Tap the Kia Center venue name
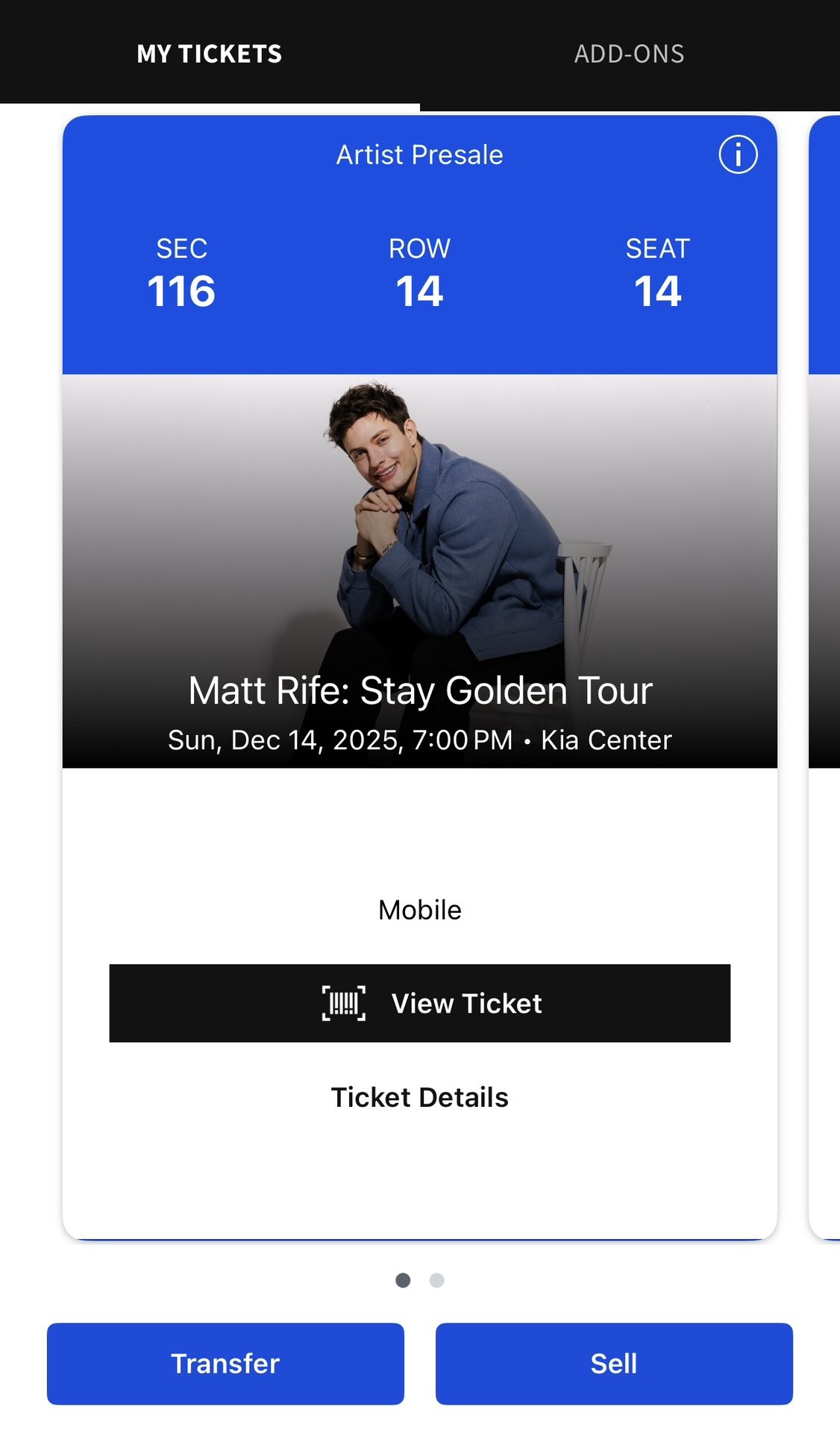Image resolution: width=840 pixels, height=1433 pixels. [604, 740]
